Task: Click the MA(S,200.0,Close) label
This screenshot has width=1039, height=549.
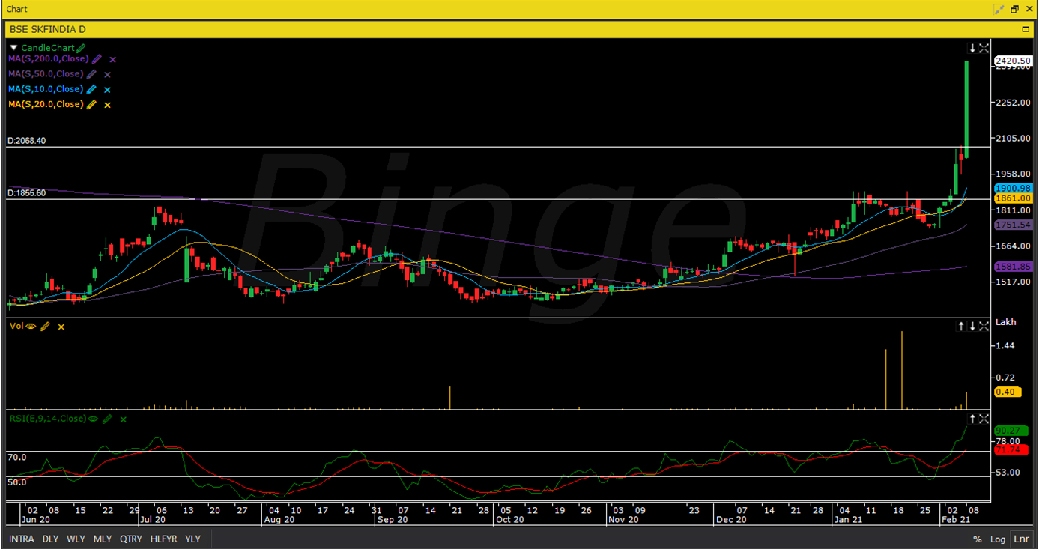Action: (x=48, y=60)
